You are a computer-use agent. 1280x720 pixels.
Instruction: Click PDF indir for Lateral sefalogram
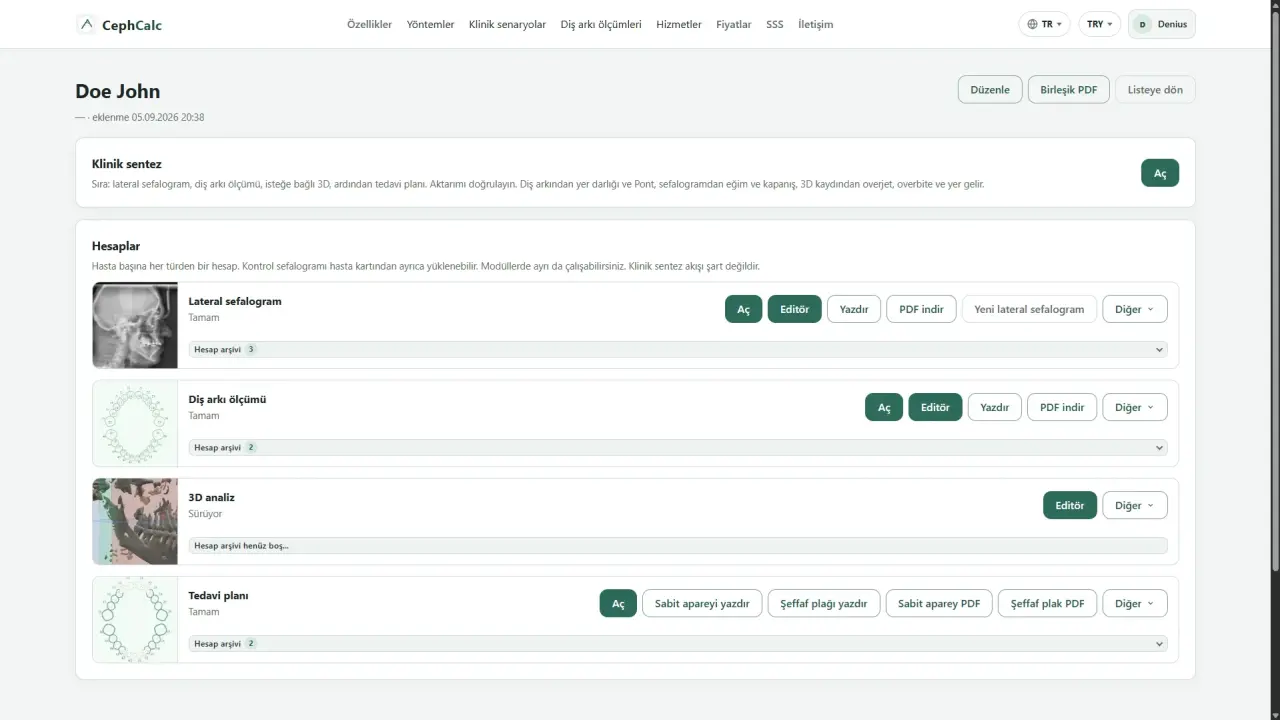[921, 309]
